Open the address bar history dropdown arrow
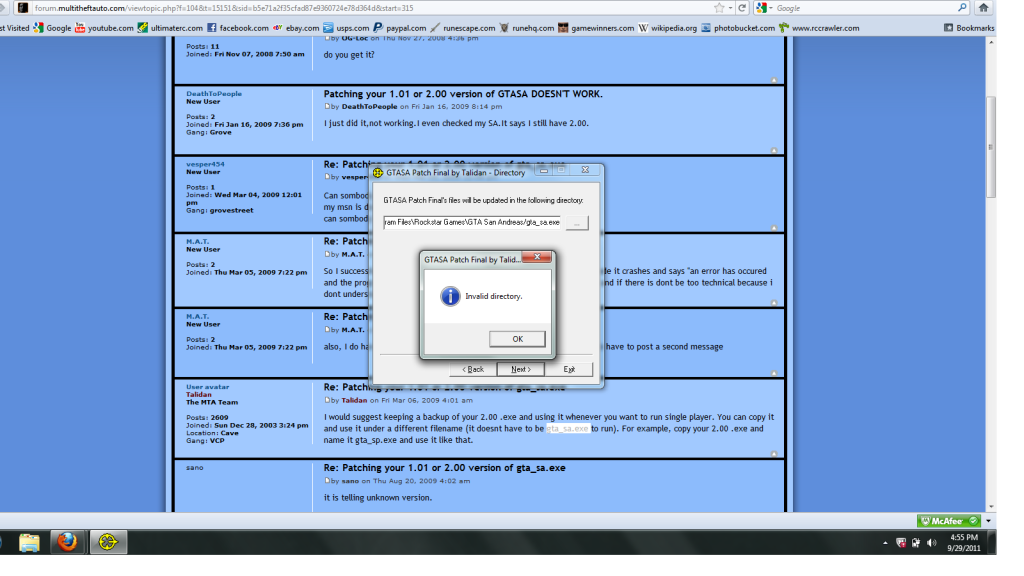Screen dimensions: 1024x576 [x=730, y=8]
